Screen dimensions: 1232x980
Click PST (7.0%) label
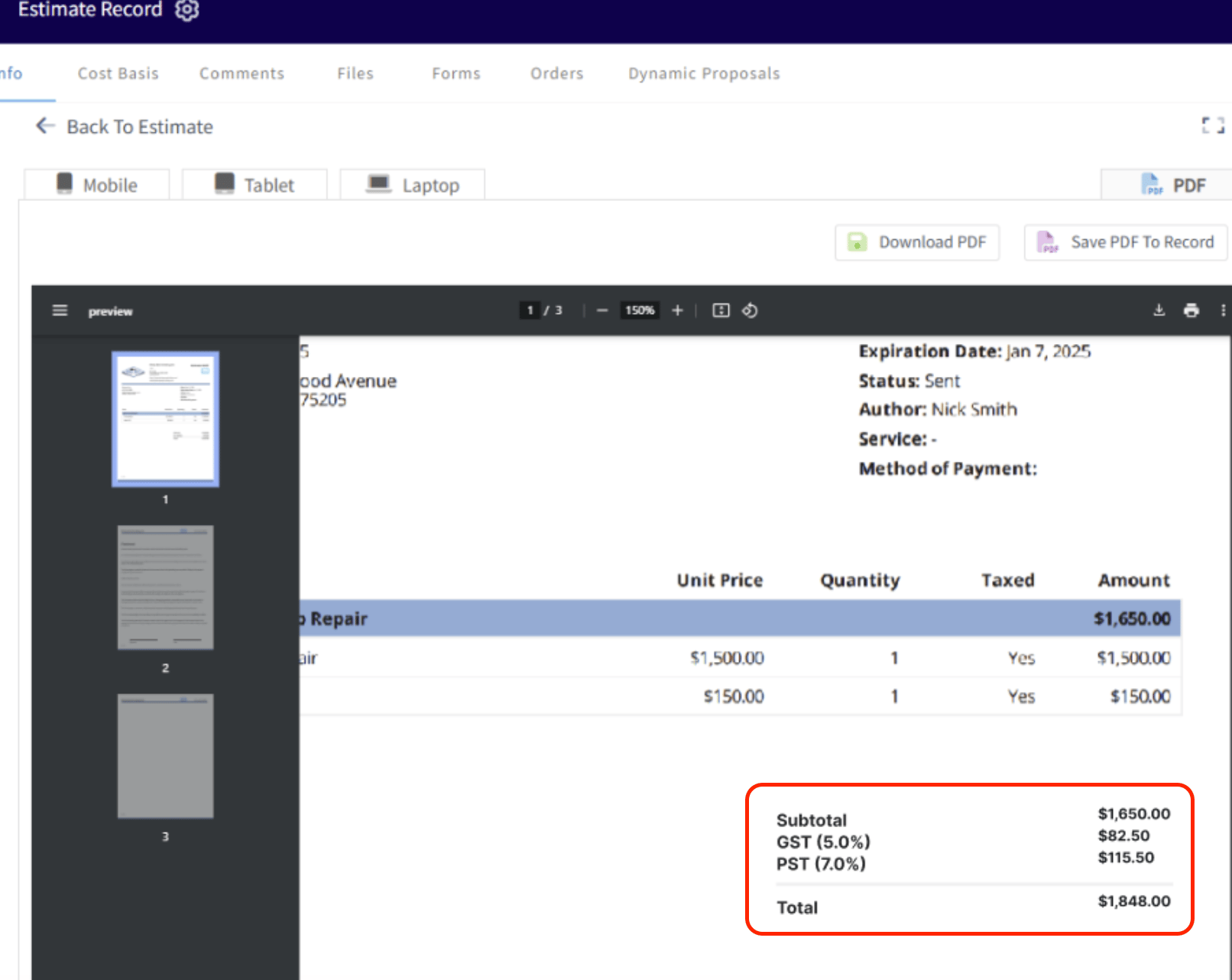click(821, 865)
